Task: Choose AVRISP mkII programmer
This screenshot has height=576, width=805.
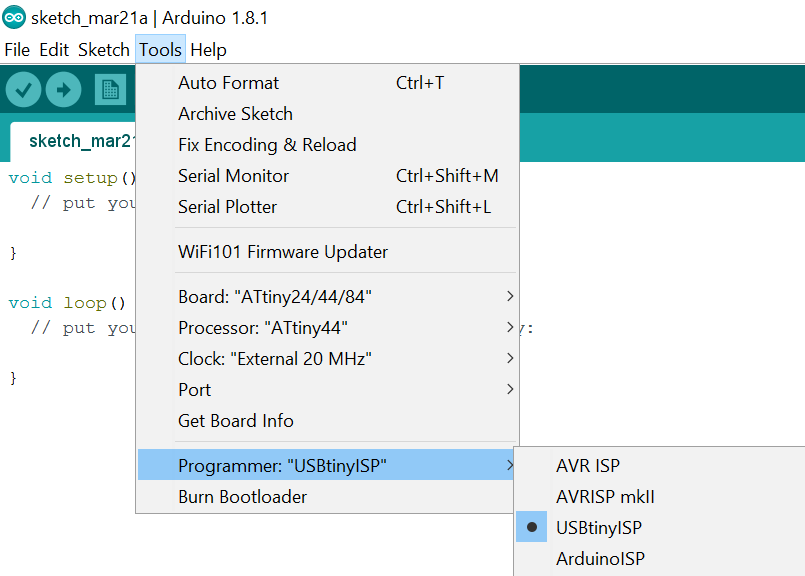Action: (x=660, y=496)
